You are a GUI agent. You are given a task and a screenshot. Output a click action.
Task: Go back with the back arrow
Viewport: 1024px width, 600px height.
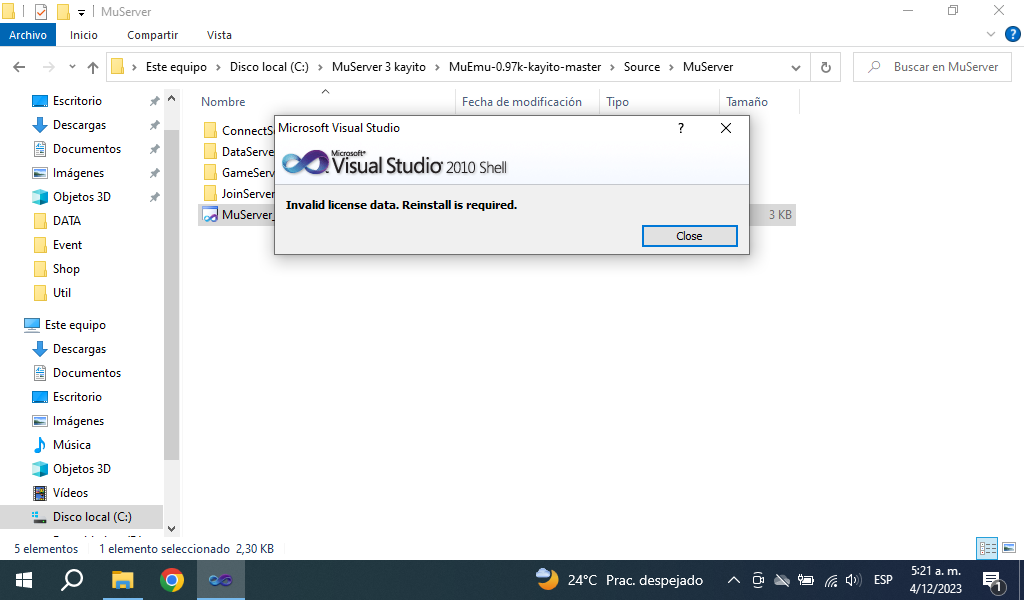20,67
